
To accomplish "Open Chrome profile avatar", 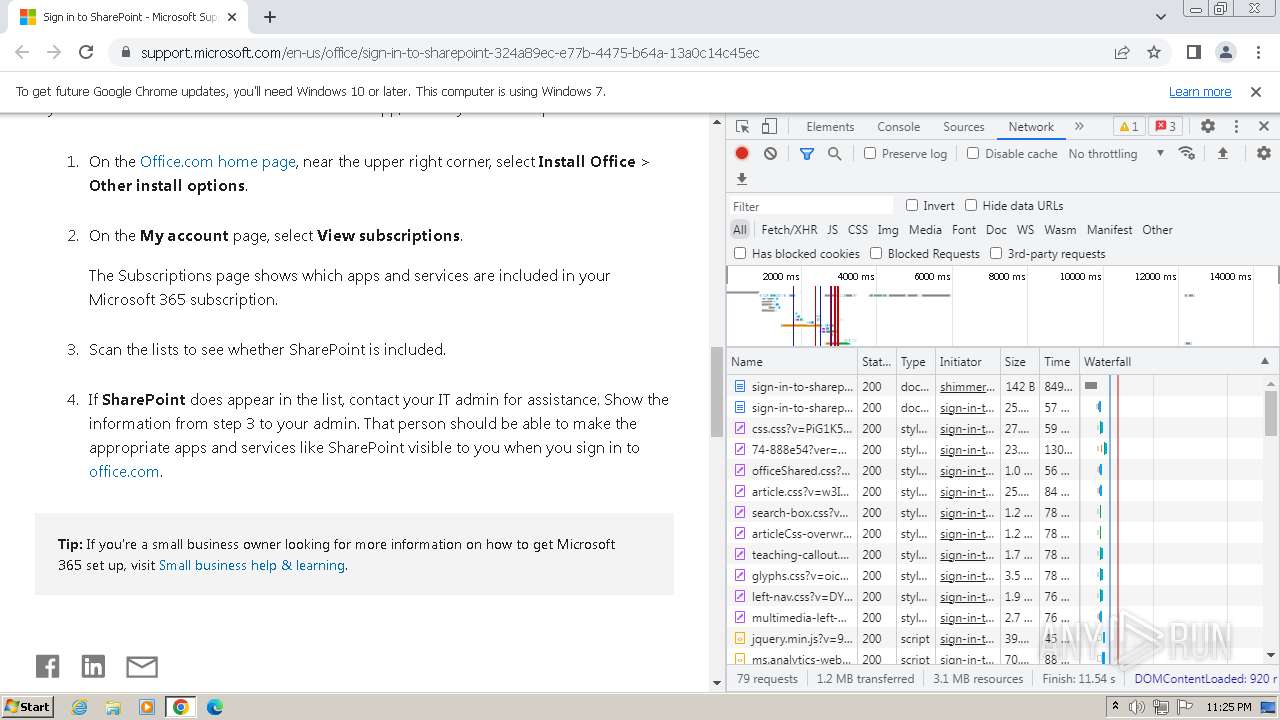I will pyautogui.click(x=1225, y=53).
